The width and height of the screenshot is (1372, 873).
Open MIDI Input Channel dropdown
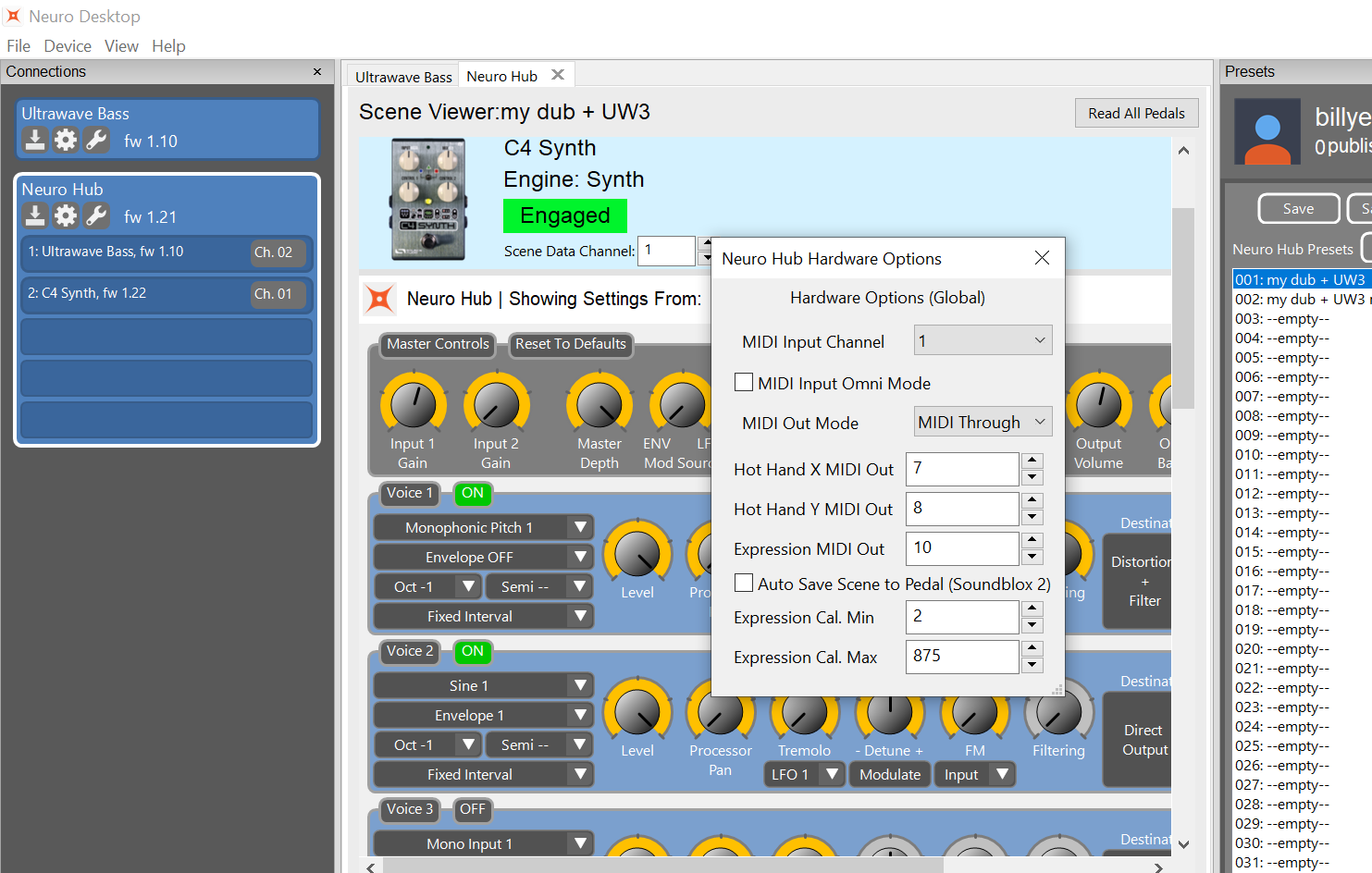click(x=983, y=341)
